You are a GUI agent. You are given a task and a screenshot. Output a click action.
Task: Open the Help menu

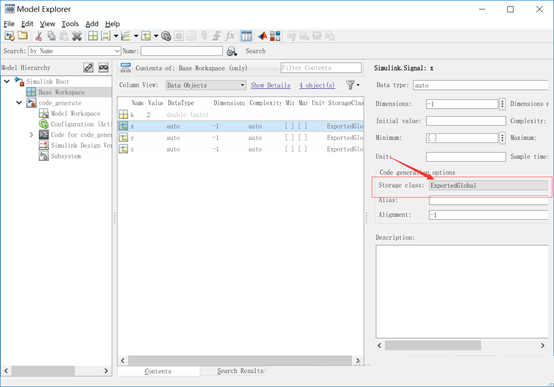pos(112,24)
